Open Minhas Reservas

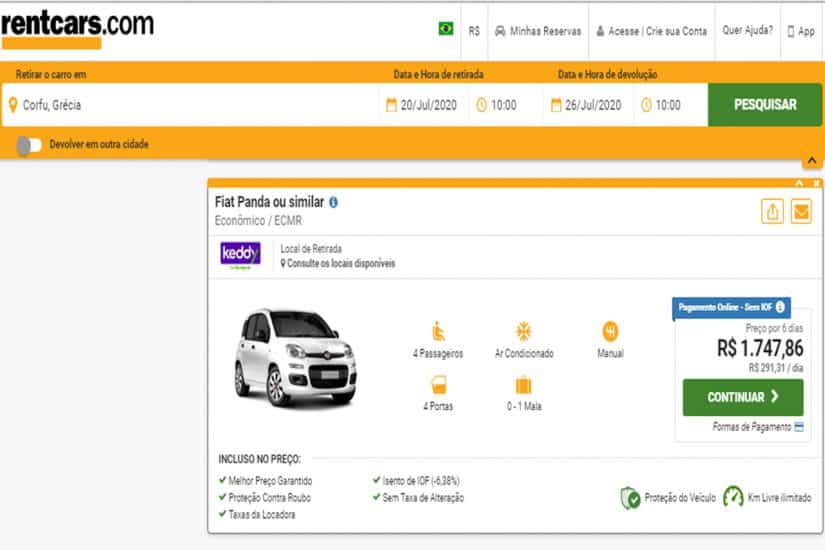(x=538, y=31)
